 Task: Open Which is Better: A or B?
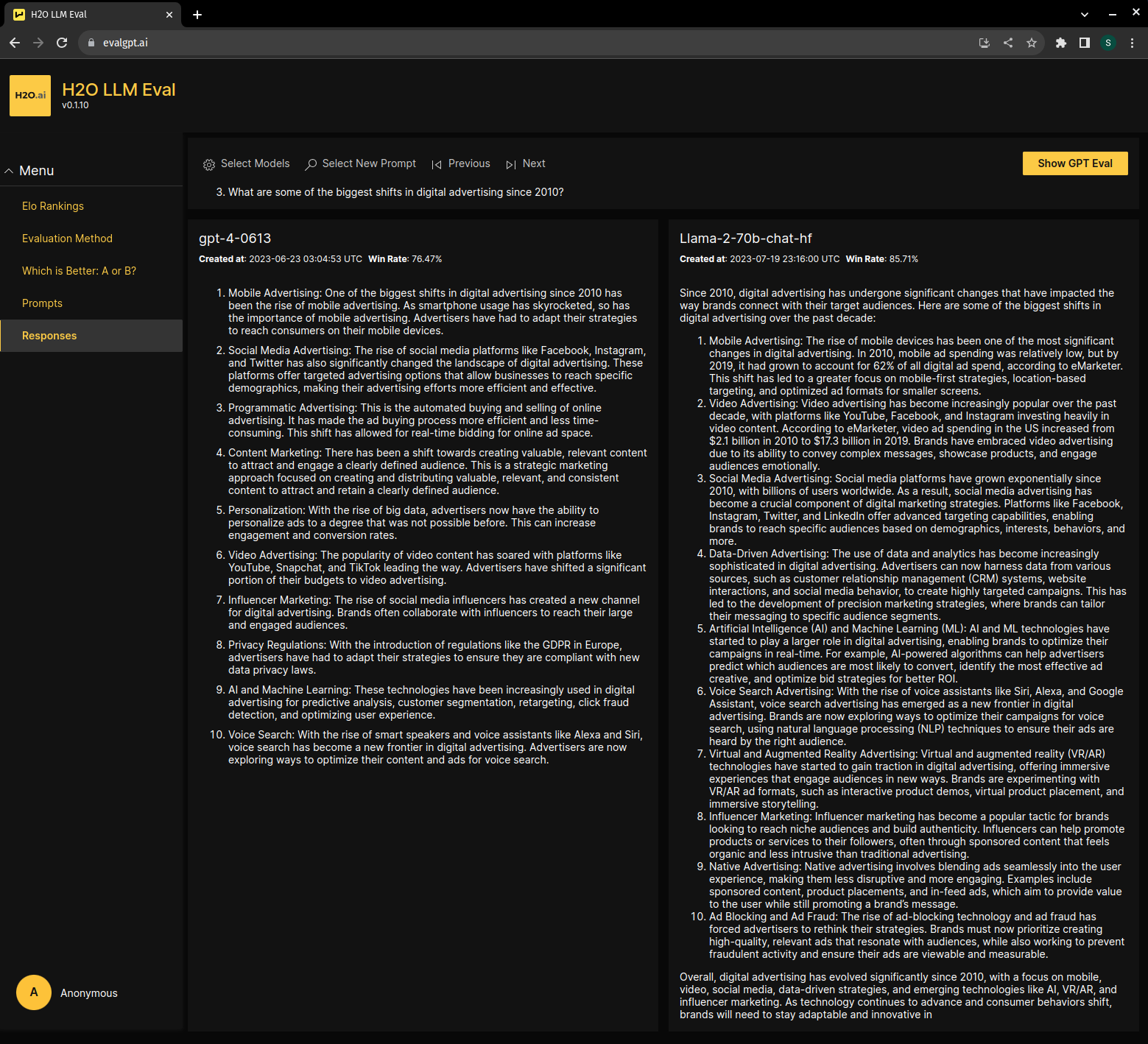tap(79, 271)
